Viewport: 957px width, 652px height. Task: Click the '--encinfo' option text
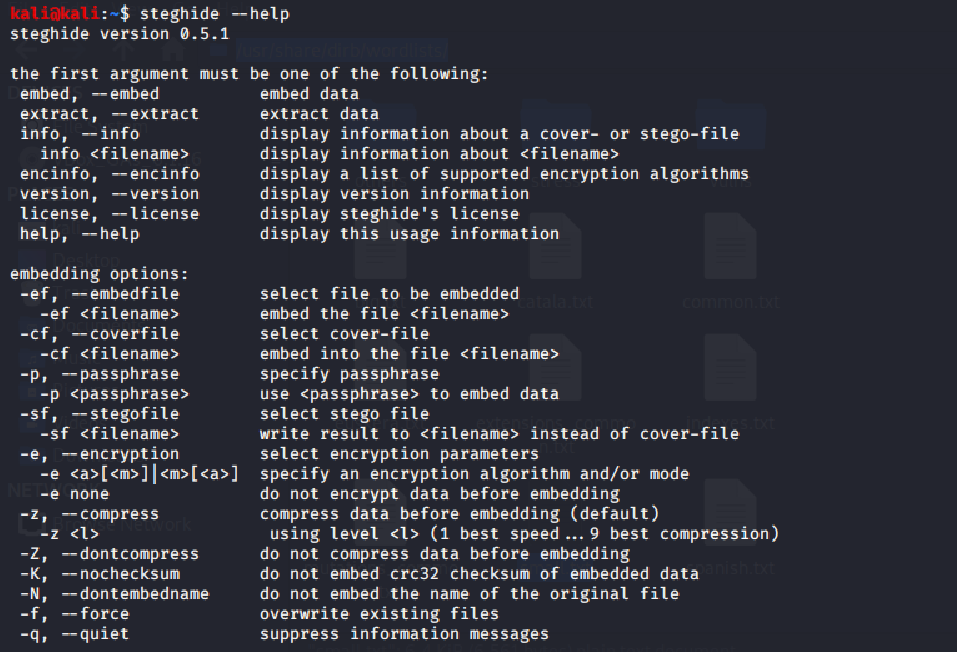(x=155, y=173)
